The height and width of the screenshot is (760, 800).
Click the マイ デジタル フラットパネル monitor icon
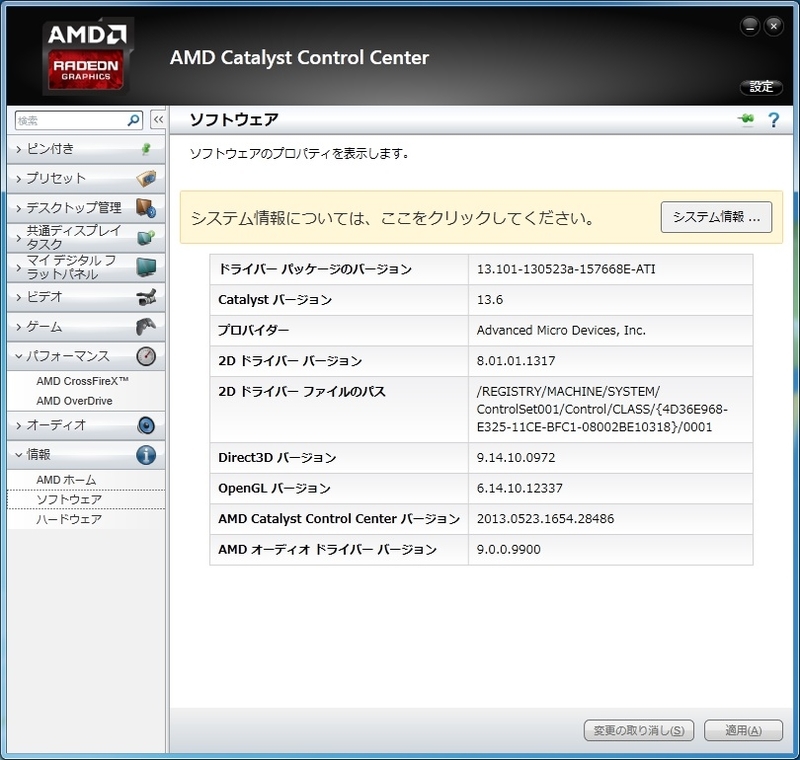click(146, 267)
